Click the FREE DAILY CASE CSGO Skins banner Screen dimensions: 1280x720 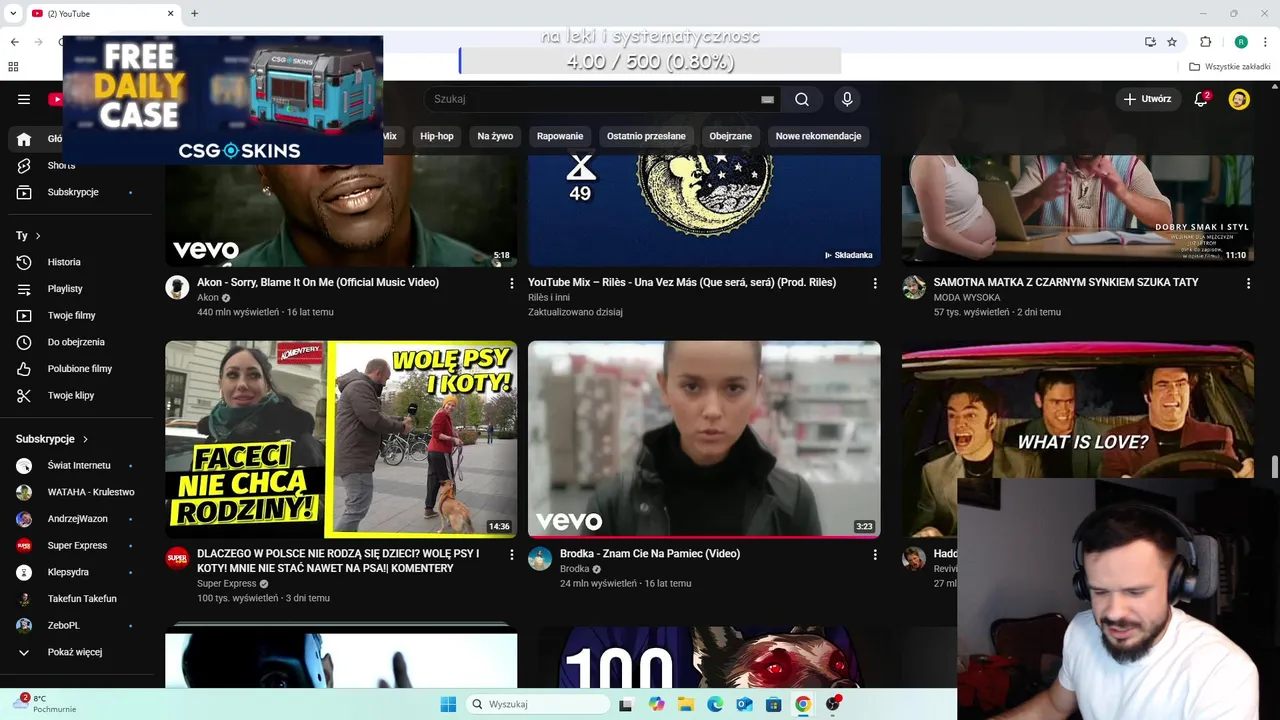[223, 100]
